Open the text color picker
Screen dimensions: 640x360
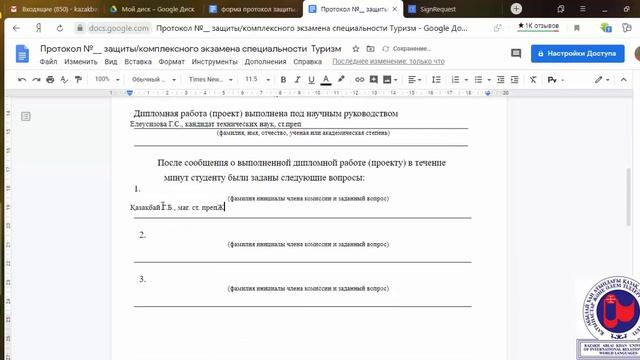[326, 80]
